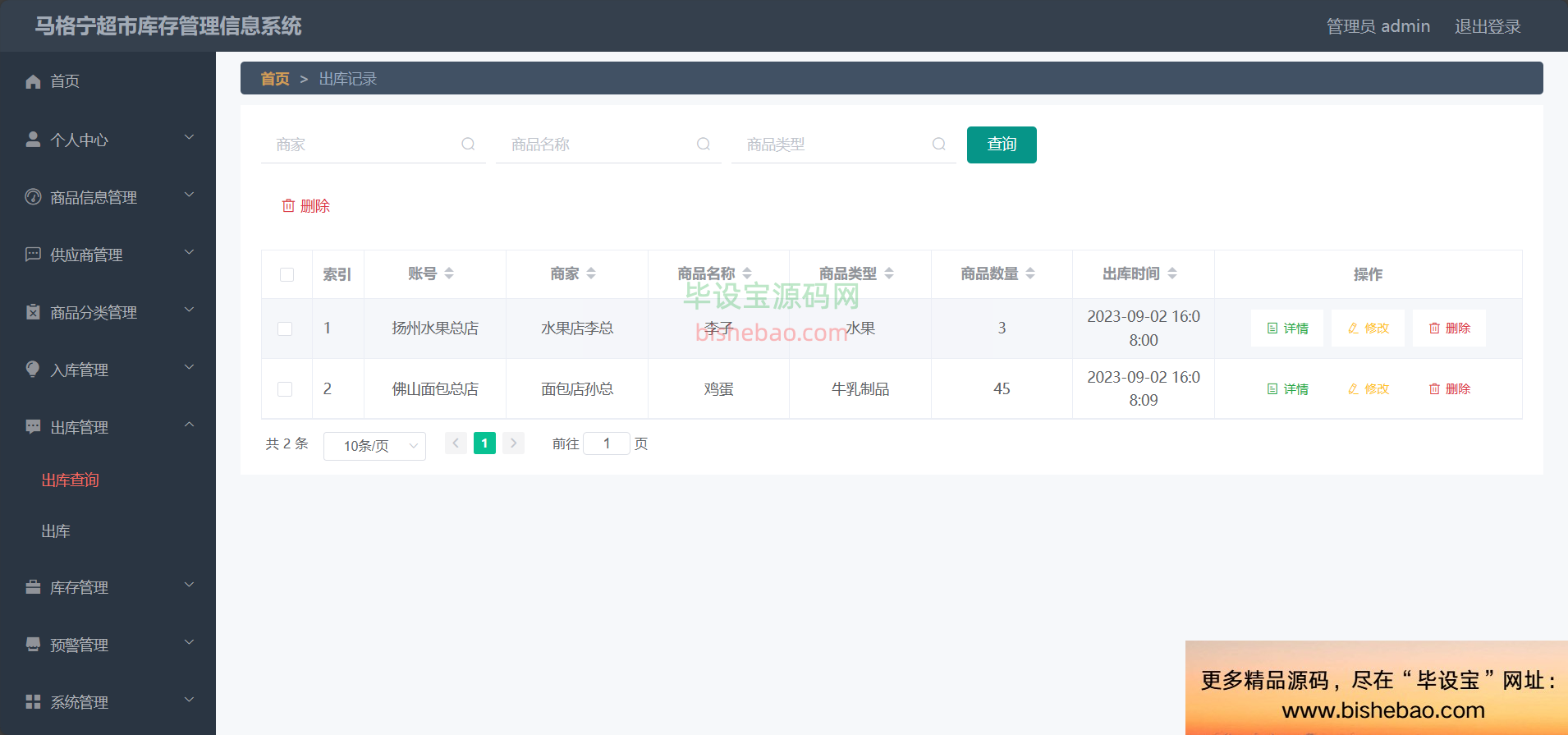Click search icon in 商品名称 field

click(x=704, y=144)
